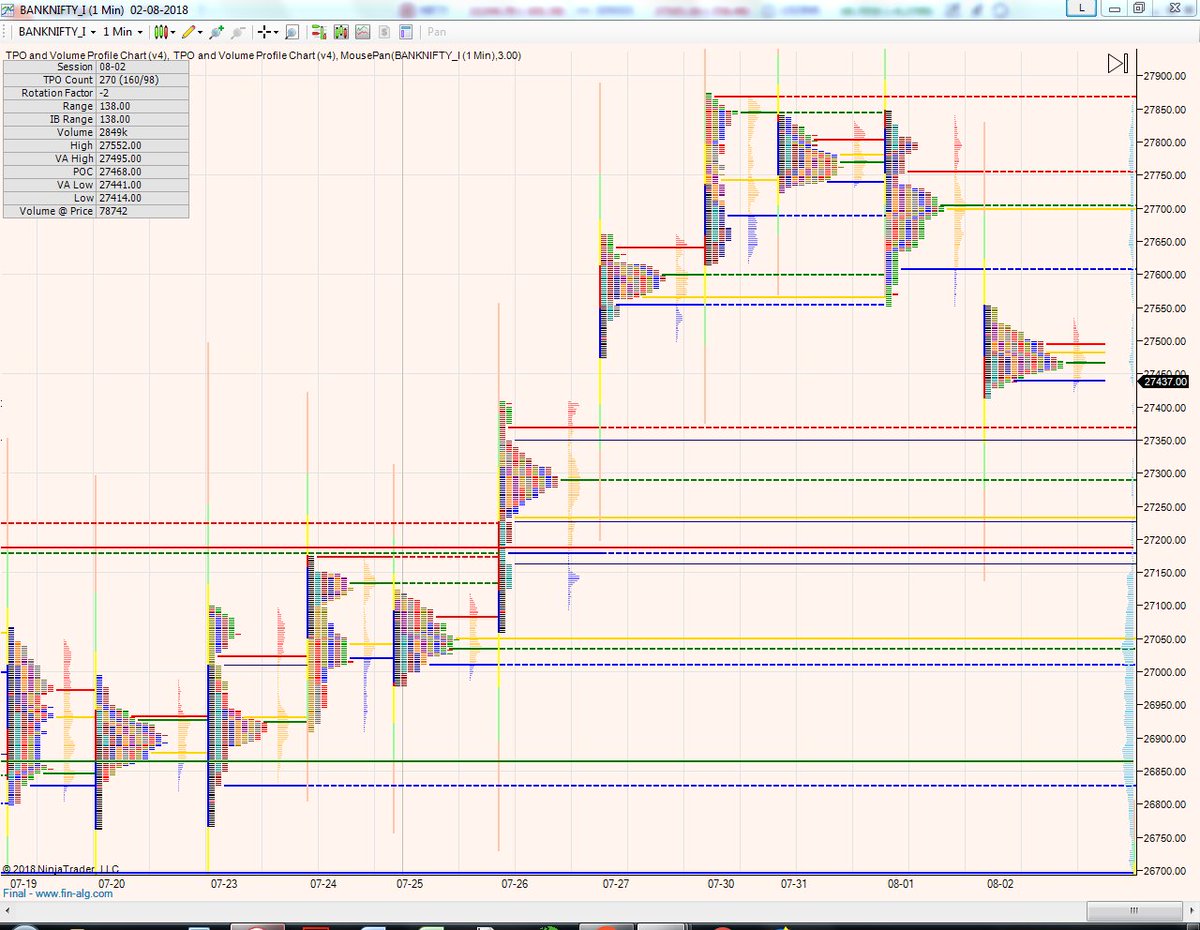Click the TPO Count value 270 (160/98)
Image resolution: width=1200 pixels, height=930 pixels.
[130, 80]
